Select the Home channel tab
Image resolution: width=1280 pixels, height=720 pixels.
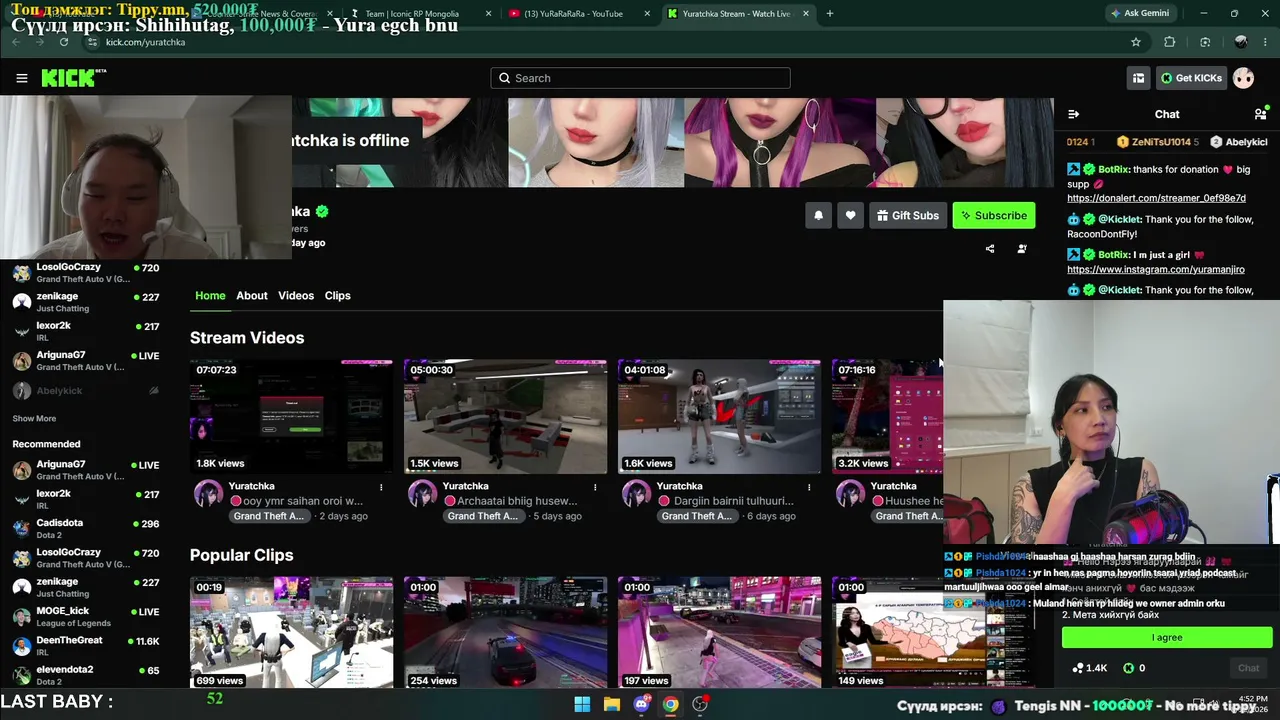point(210,296)
